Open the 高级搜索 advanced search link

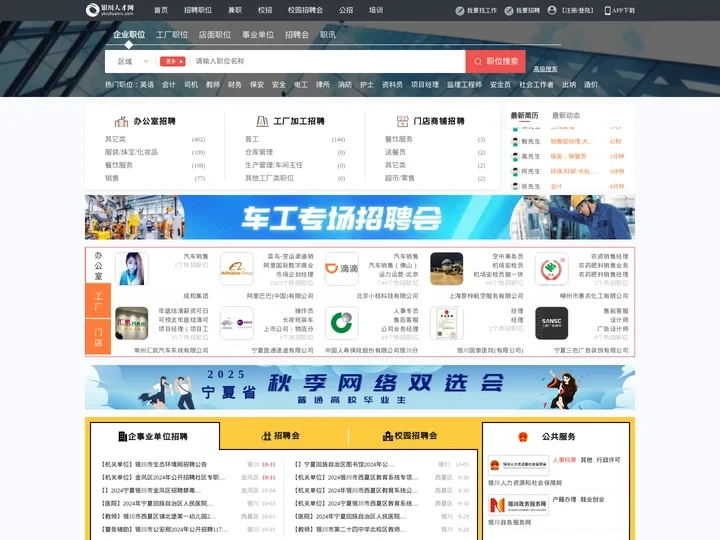pos(545,69)
